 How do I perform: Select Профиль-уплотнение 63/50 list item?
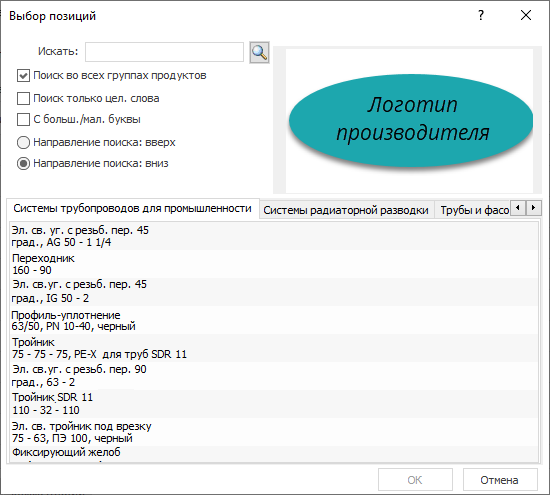(274, 320)
